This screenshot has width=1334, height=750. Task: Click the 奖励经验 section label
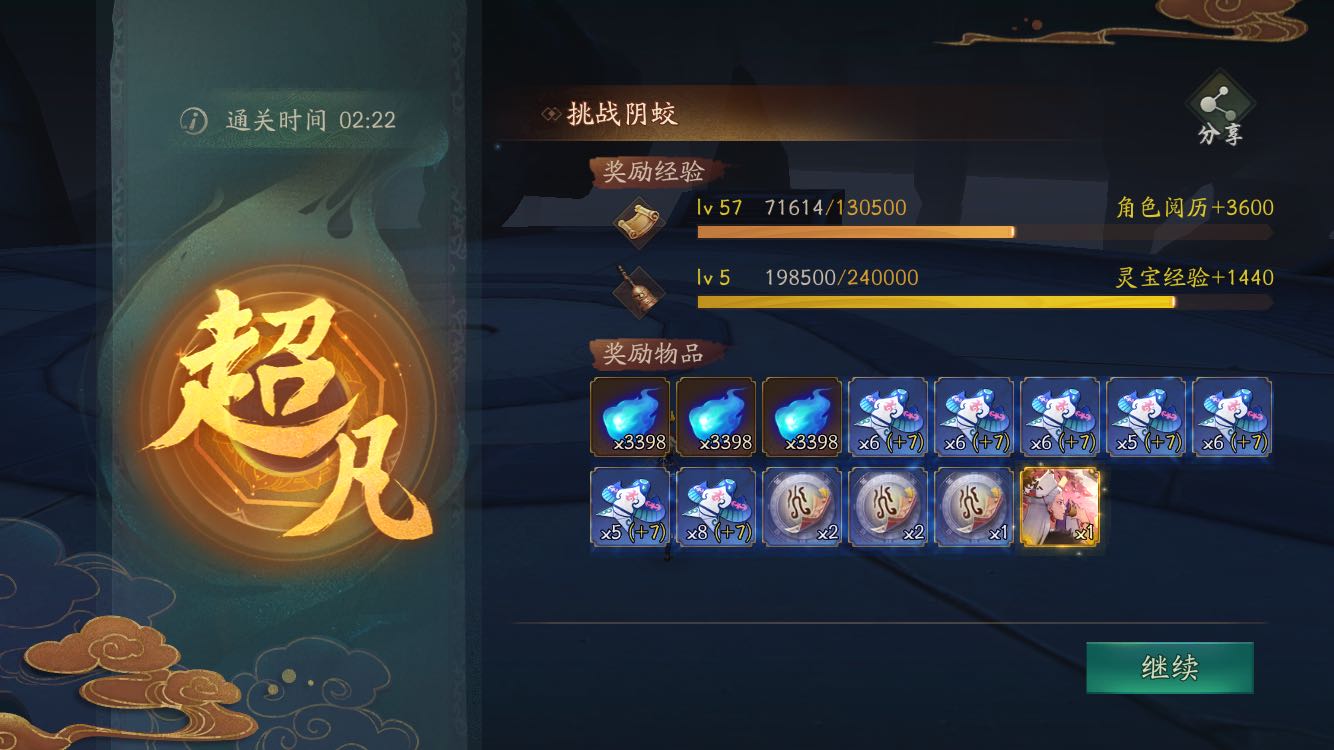coord(654,172)
